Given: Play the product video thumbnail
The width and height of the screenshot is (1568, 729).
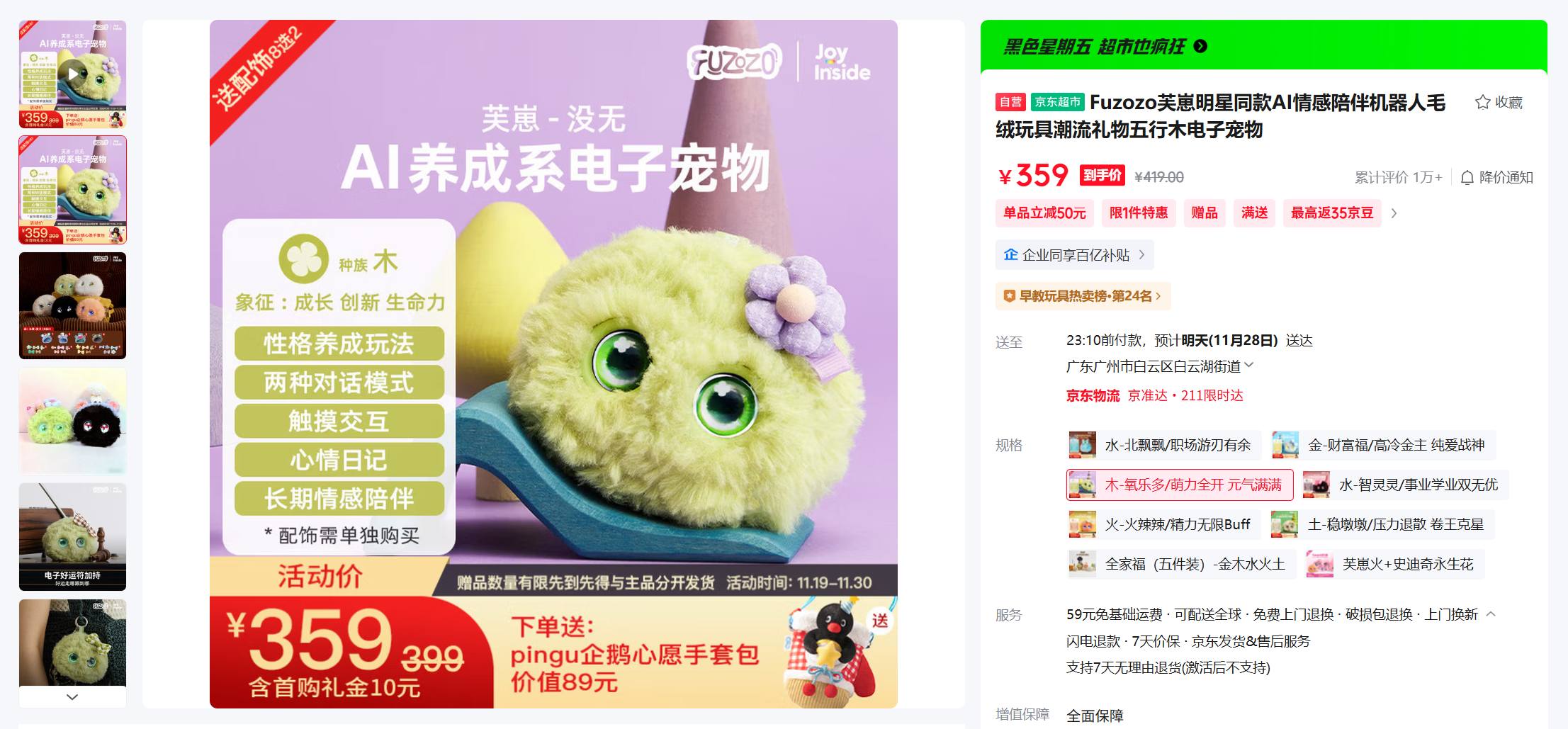Looking at the screenshot, I should point(72,74).
